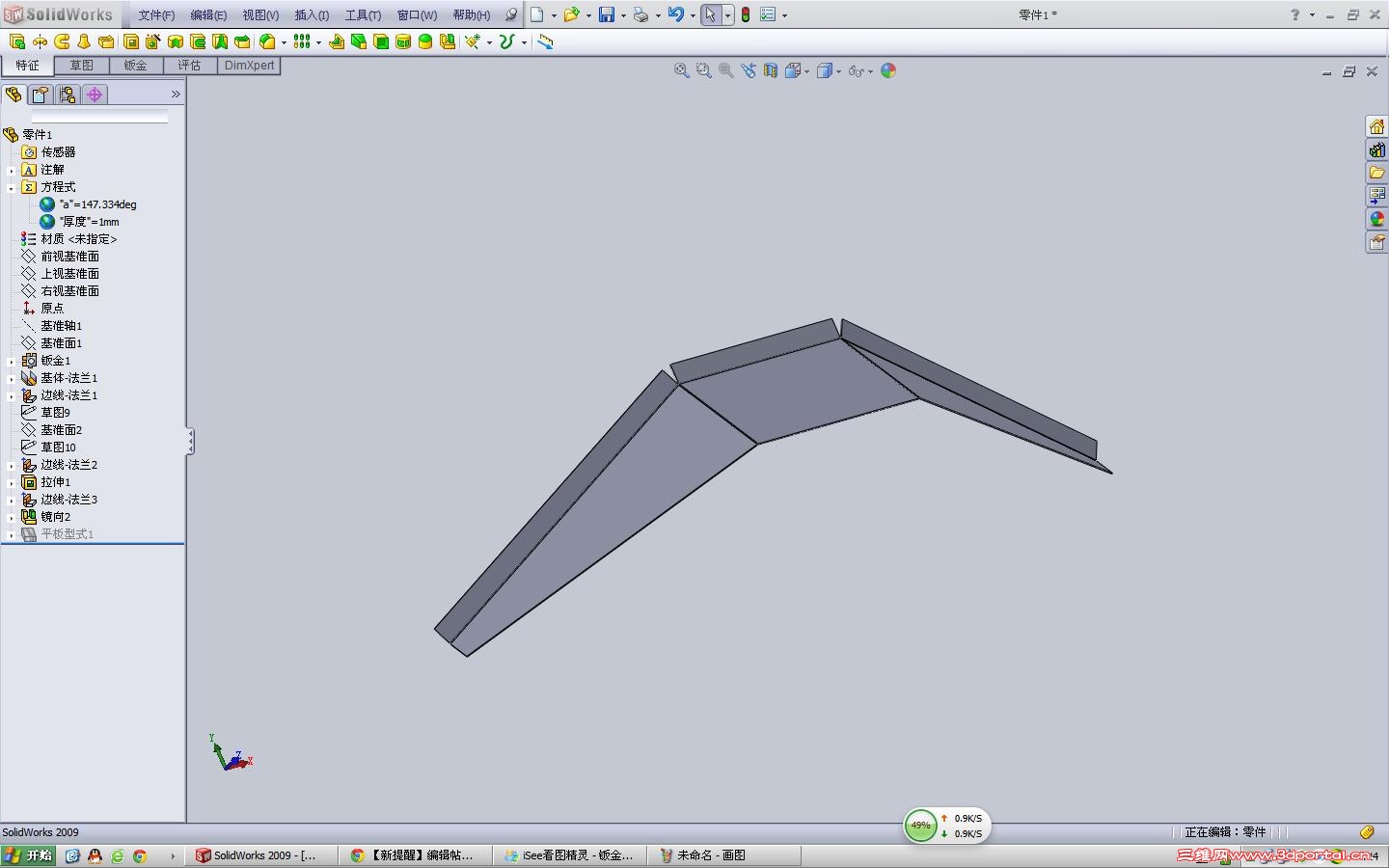The image size is (1389, 868).
Task: Open the Hide/Show Items dropdown arrow
Action: tap(870, 70)
